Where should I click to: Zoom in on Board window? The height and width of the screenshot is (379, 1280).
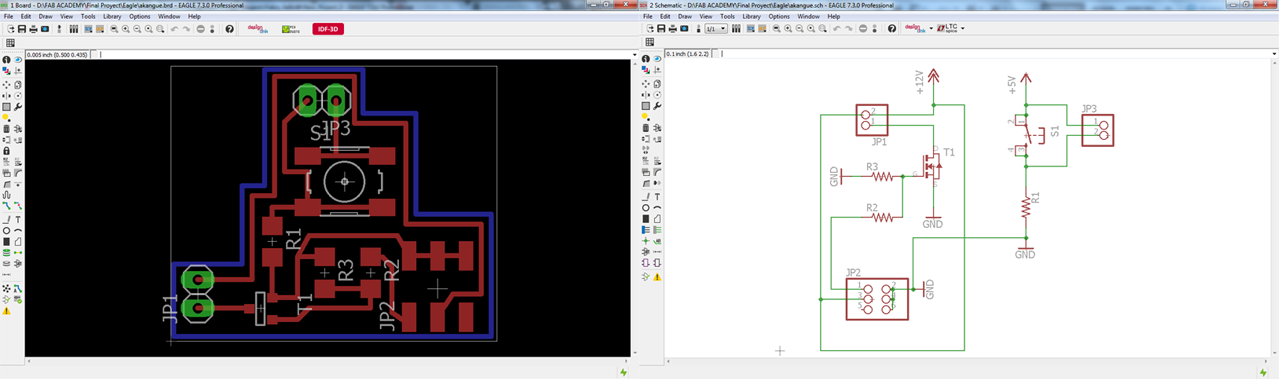pos(125,29)
